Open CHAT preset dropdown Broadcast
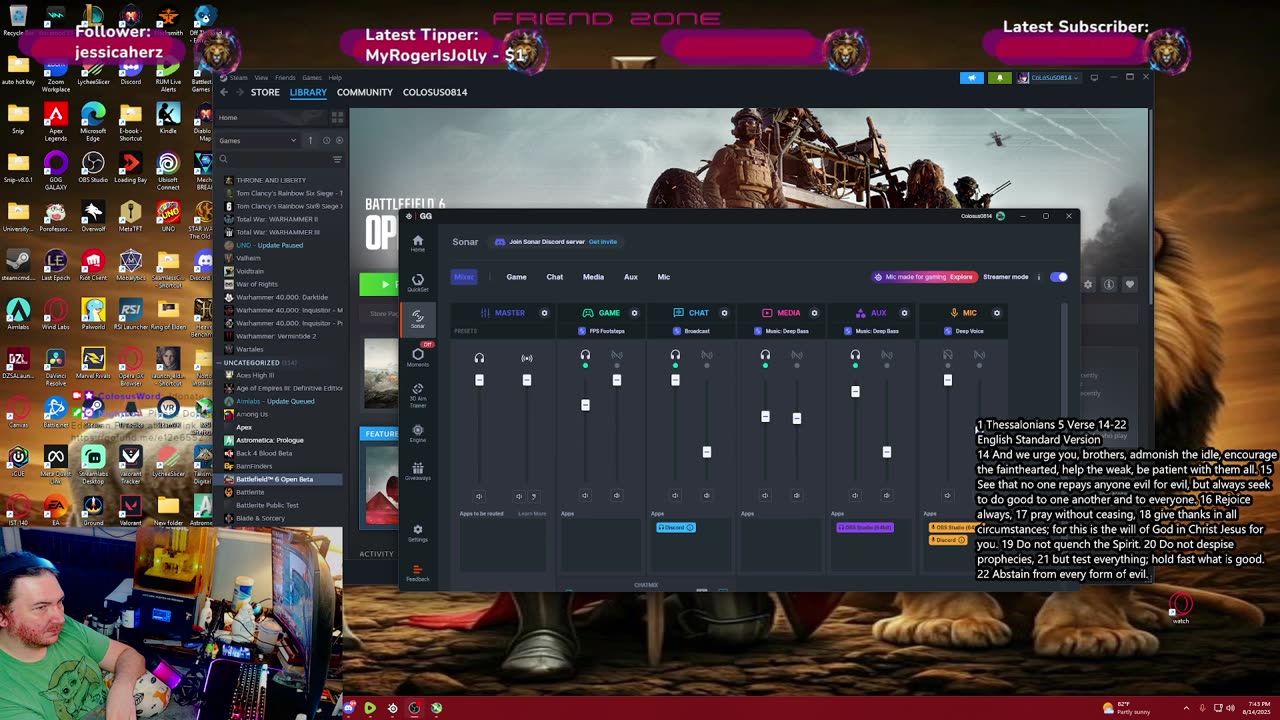Viewport: 1280px width, 720px height. (x=691, y=331)
